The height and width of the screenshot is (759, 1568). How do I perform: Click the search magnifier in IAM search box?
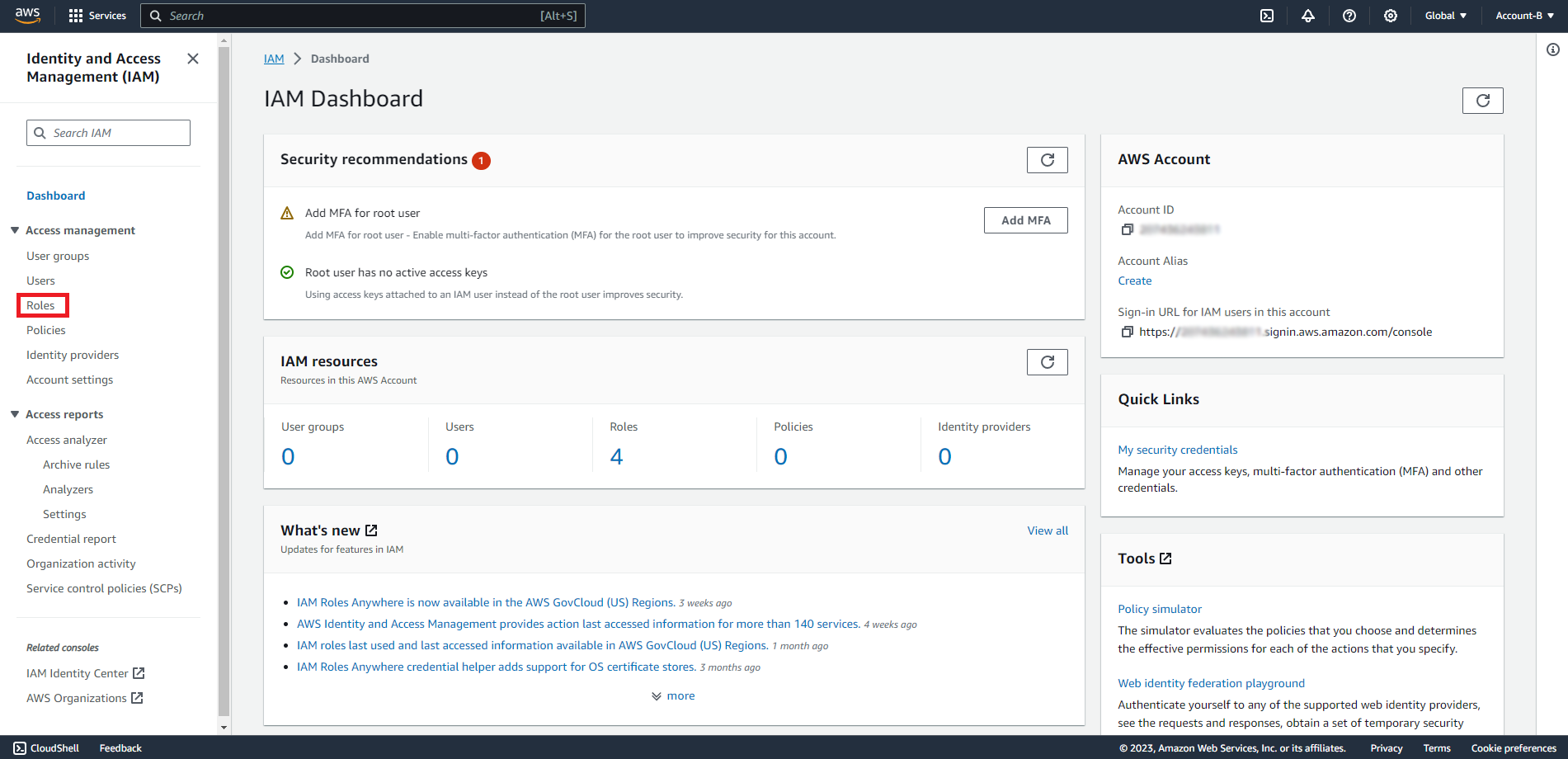40,133
